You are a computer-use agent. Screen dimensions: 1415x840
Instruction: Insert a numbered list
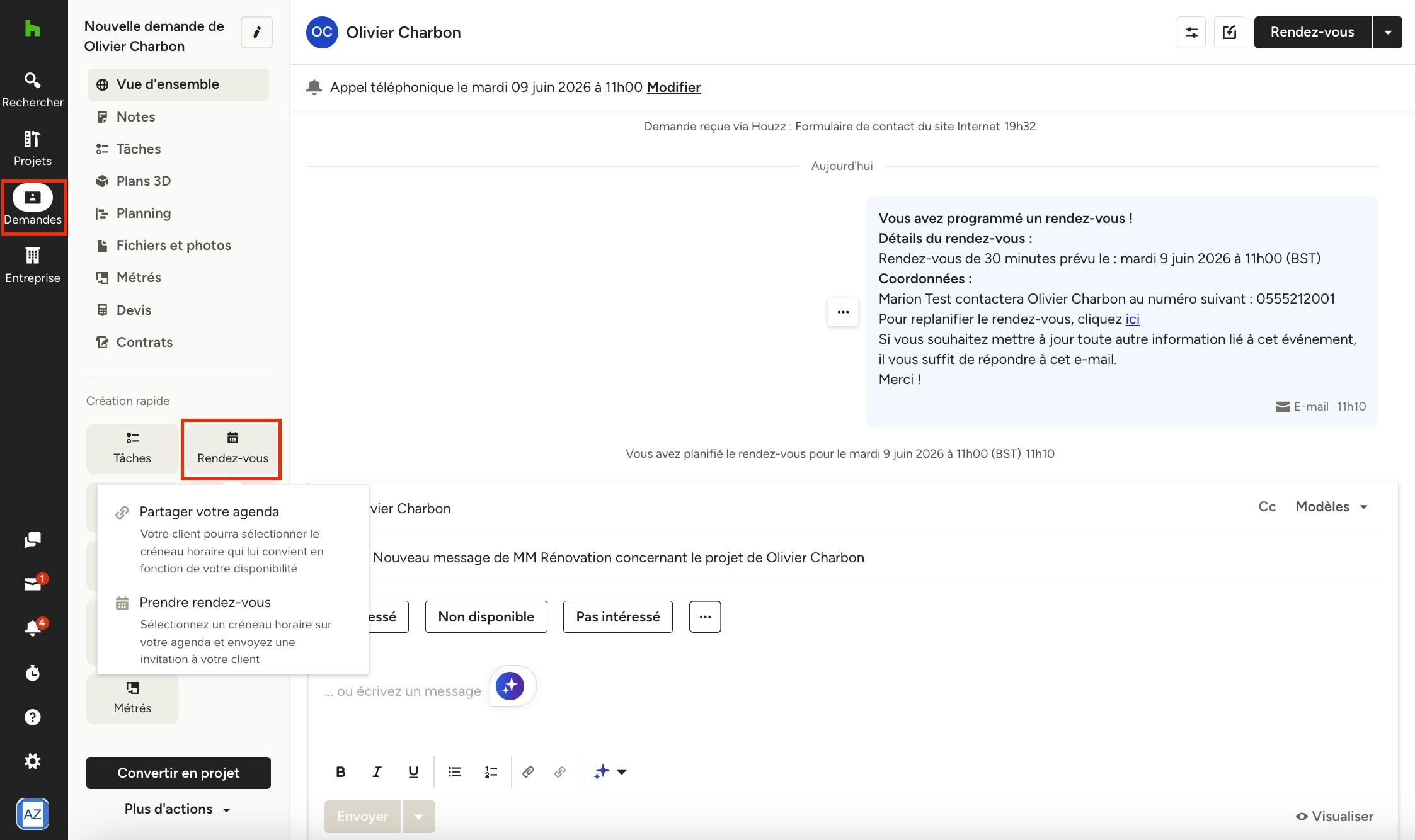click(x=491, y=771)
